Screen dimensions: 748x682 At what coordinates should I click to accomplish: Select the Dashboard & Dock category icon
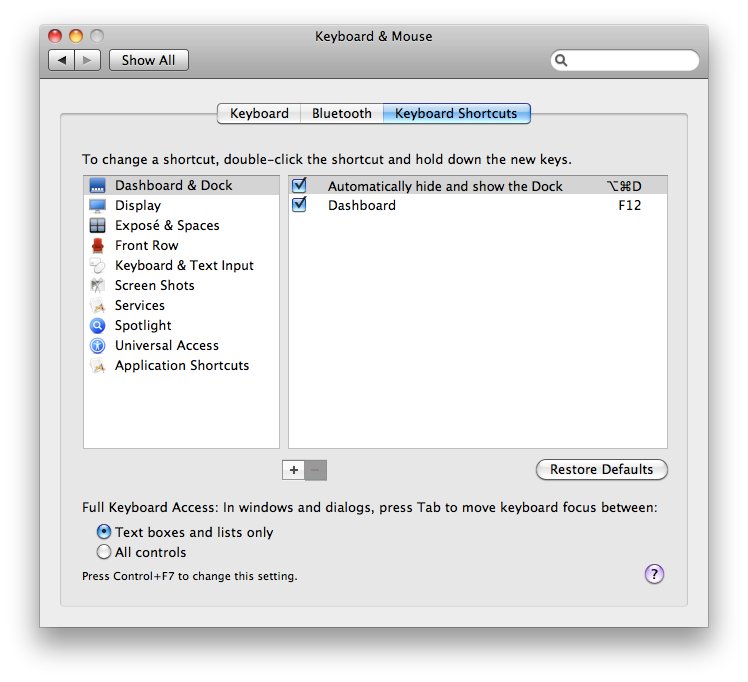[97, 186]
